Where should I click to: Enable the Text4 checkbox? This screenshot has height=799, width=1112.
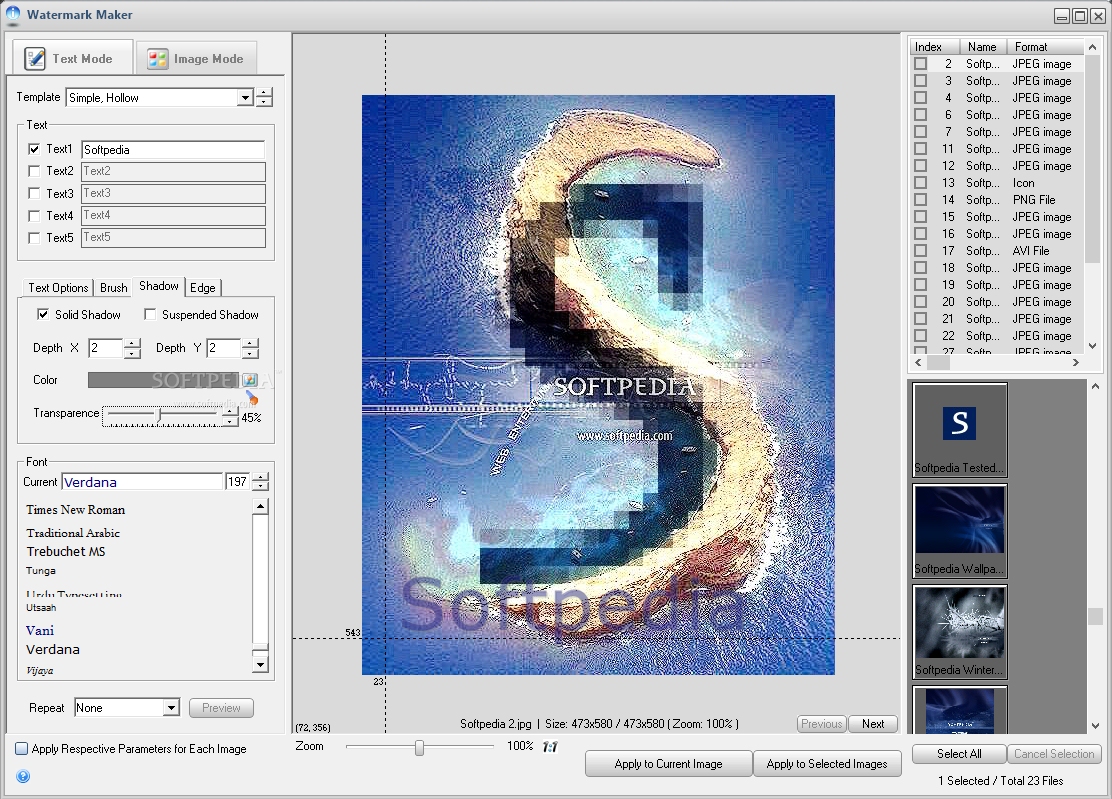click(34, 216)
